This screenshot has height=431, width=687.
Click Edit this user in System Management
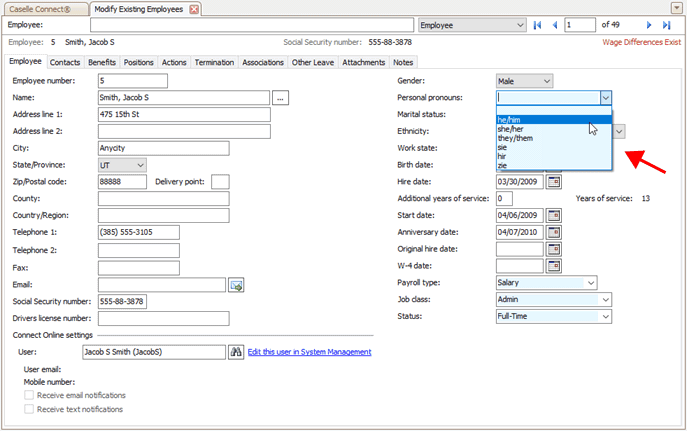[x=309, y=352]
